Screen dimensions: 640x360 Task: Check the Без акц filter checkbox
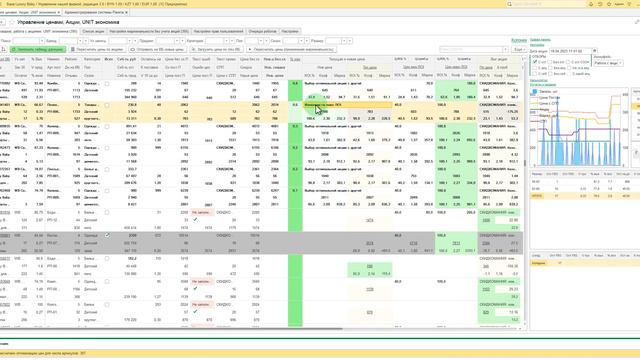[551, 68]
